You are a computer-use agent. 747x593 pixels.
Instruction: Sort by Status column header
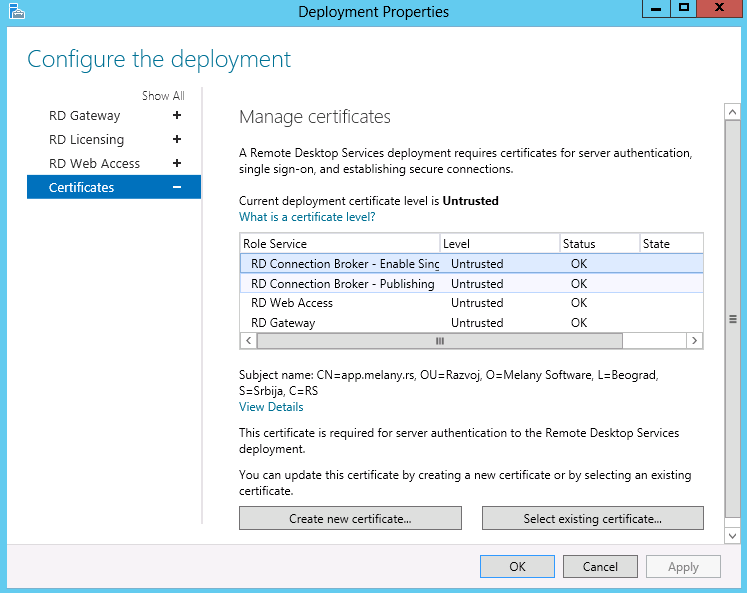tap(598, 243)
